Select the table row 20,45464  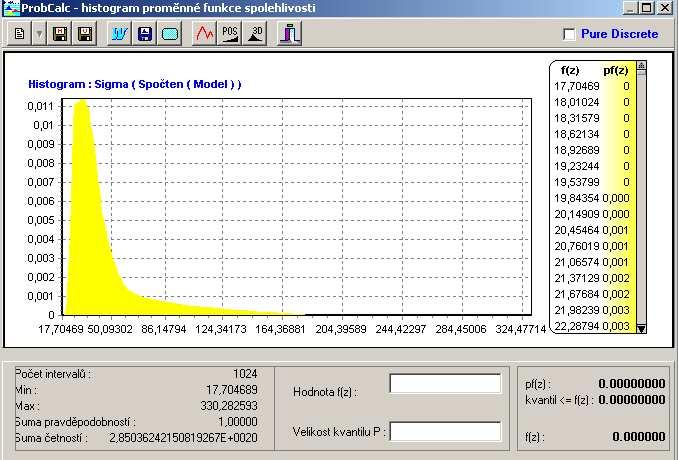[x=592, y=230]
